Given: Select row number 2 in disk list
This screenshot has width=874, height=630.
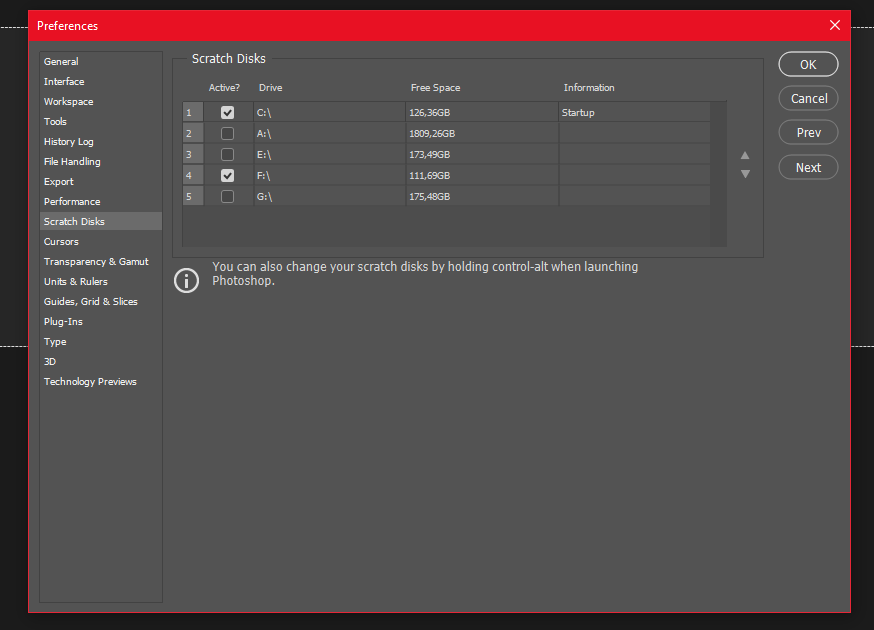Looking at the screenshot, I should [x=193, y=133].
